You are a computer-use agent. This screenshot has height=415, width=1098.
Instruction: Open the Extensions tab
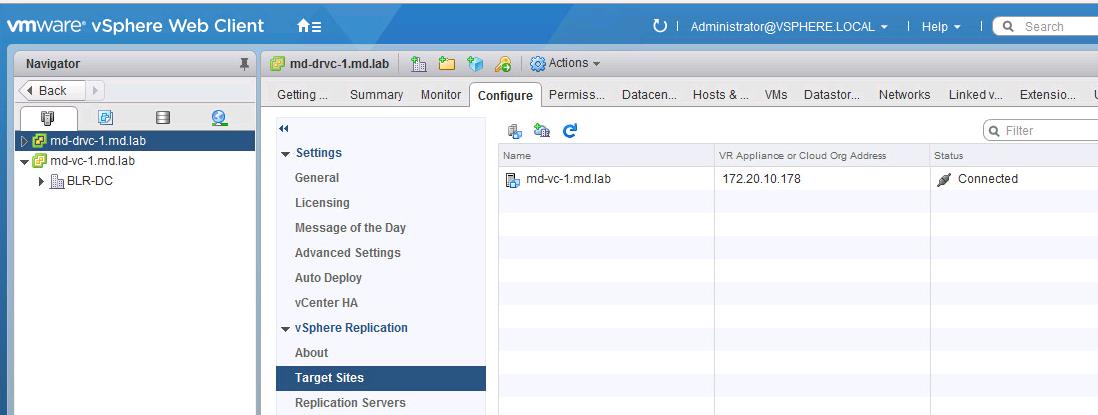click(1048, 94)
